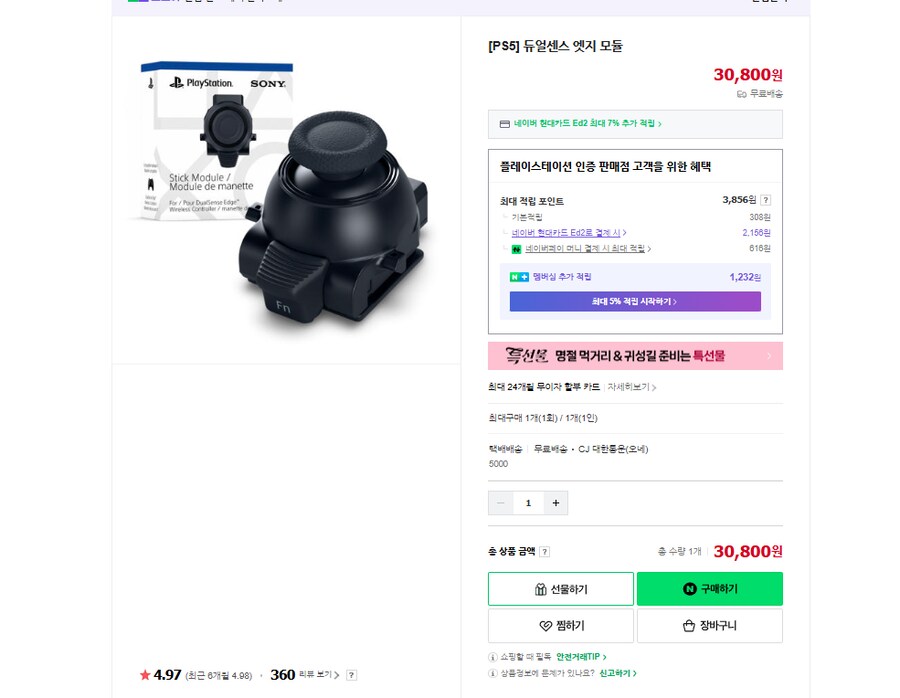Click the info icon beside 안전거래TIP notice

pos(492,656)
